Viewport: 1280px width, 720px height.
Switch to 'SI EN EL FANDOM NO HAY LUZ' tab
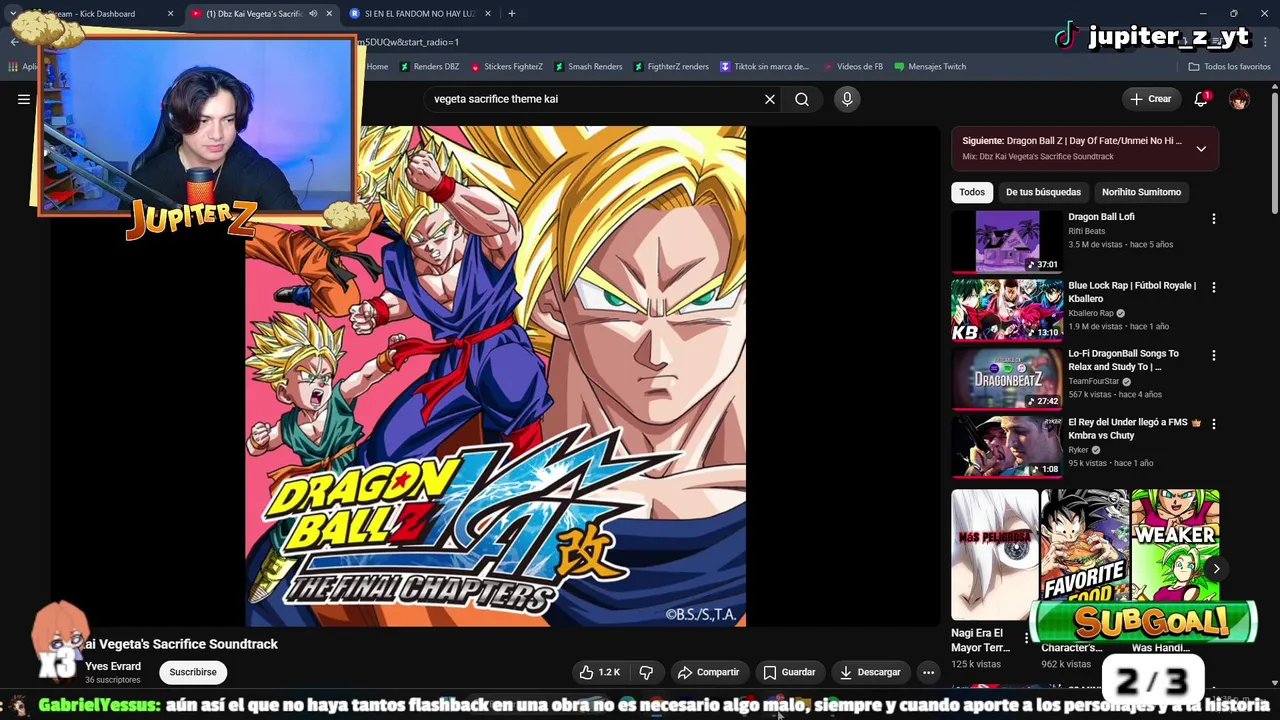pyautogui.click(x=422, y=14)
